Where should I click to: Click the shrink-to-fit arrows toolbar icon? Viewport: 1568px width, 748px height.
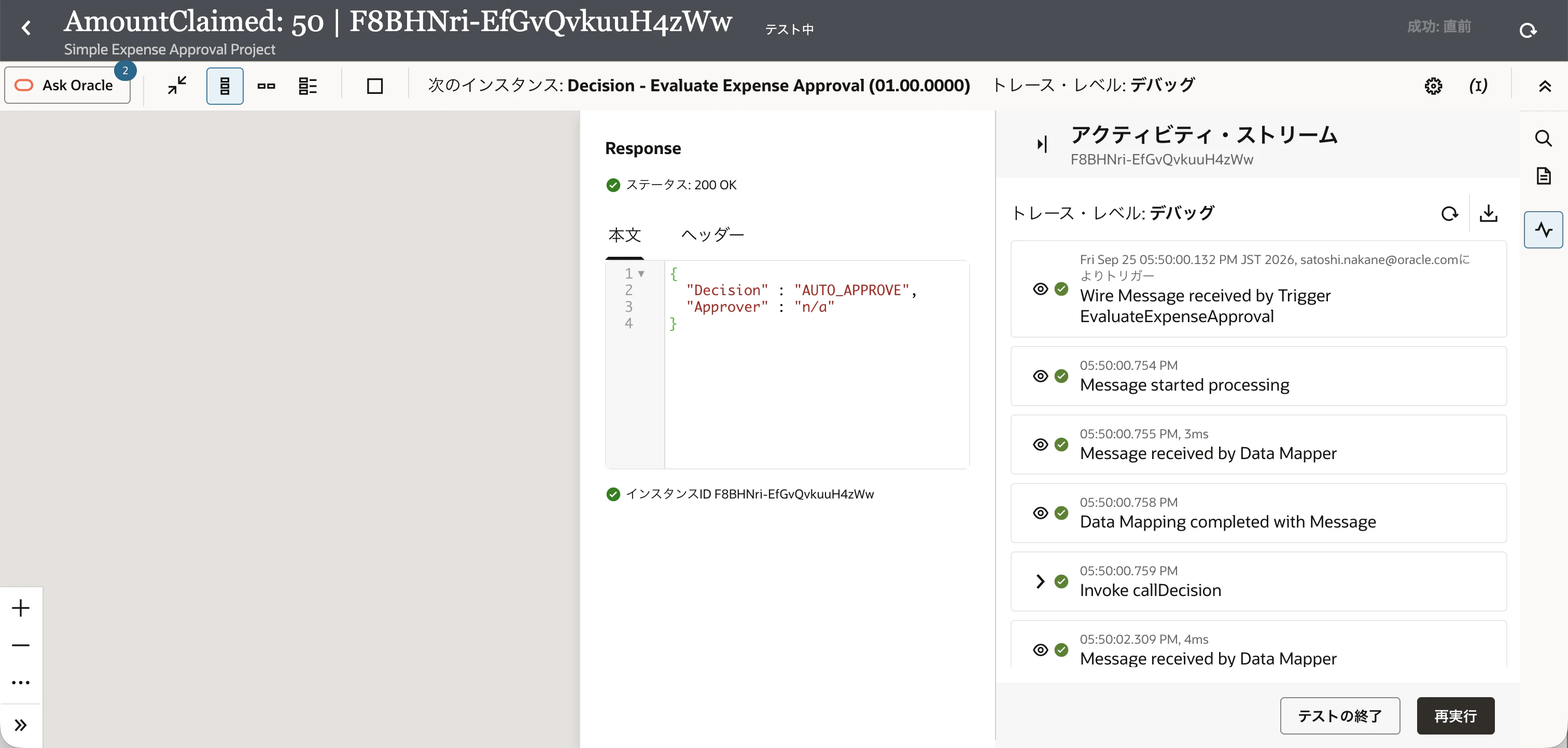click(177, 86)
